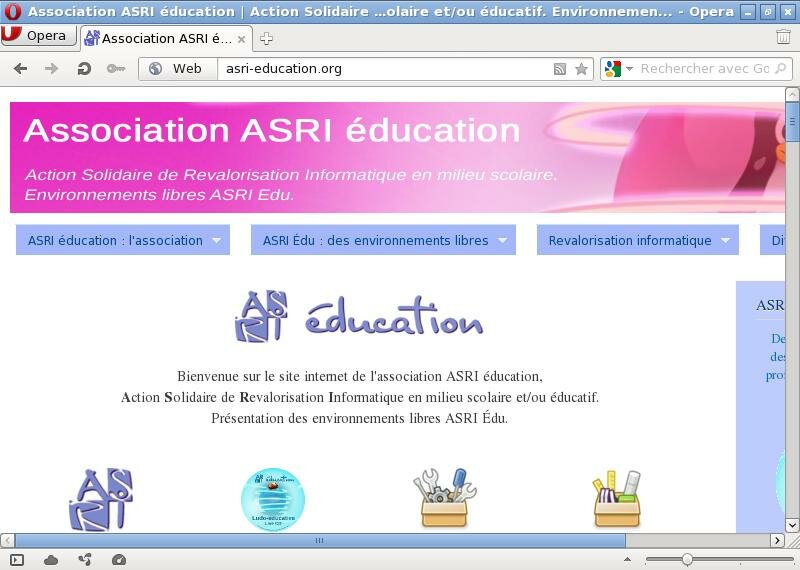Open the Opera main menu button
Screen dimensions: 800x570
38,36
